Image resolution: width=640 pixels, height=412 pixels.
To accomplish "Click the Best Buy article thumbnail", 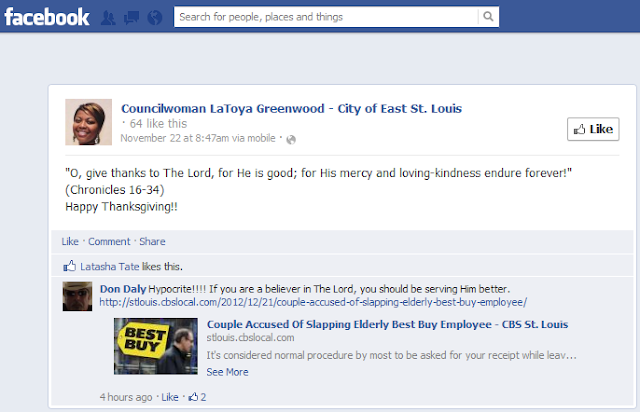I will pyautogui.click(x=156, y=346).
